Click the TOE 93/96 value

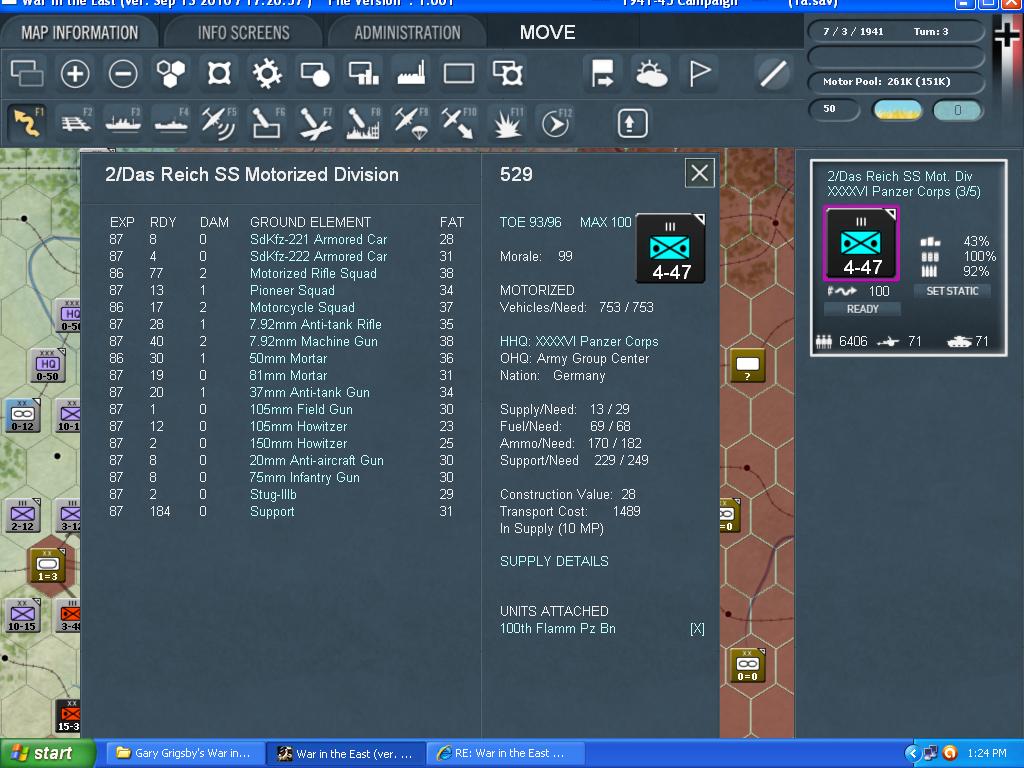tap(530, 222)
